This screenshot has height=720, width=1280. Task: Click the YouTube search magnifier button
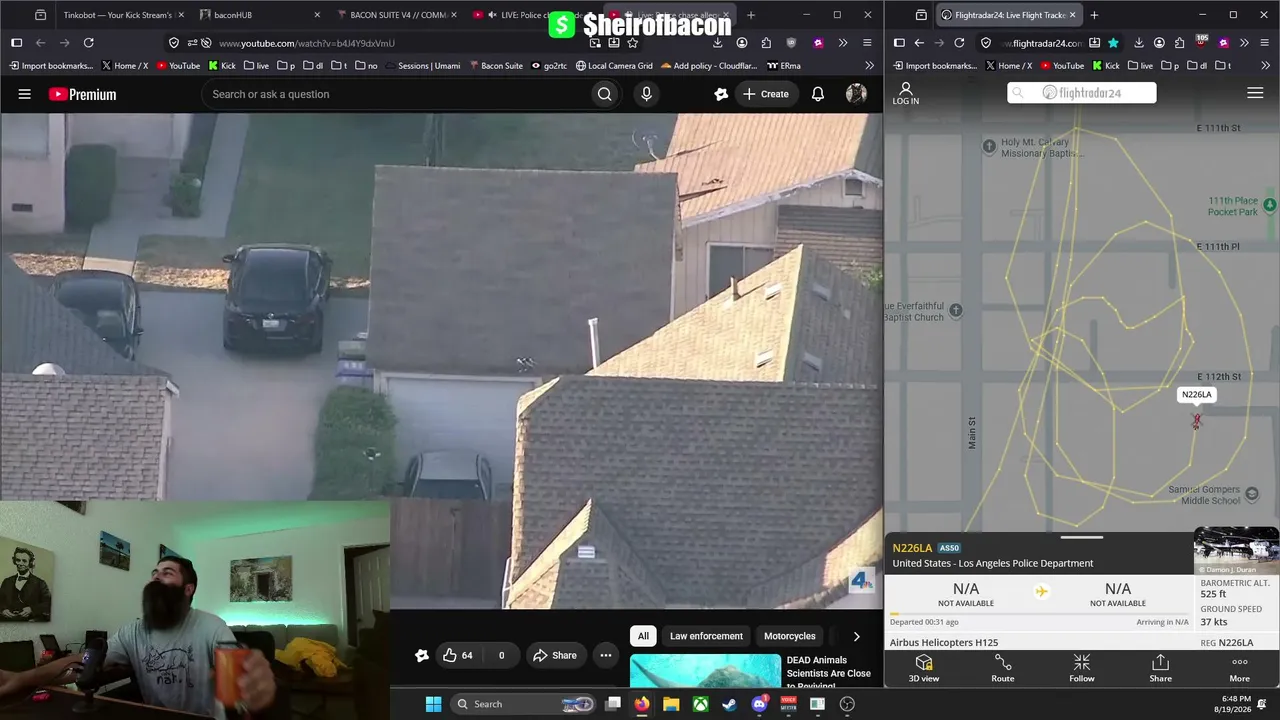tap(605, 94)
